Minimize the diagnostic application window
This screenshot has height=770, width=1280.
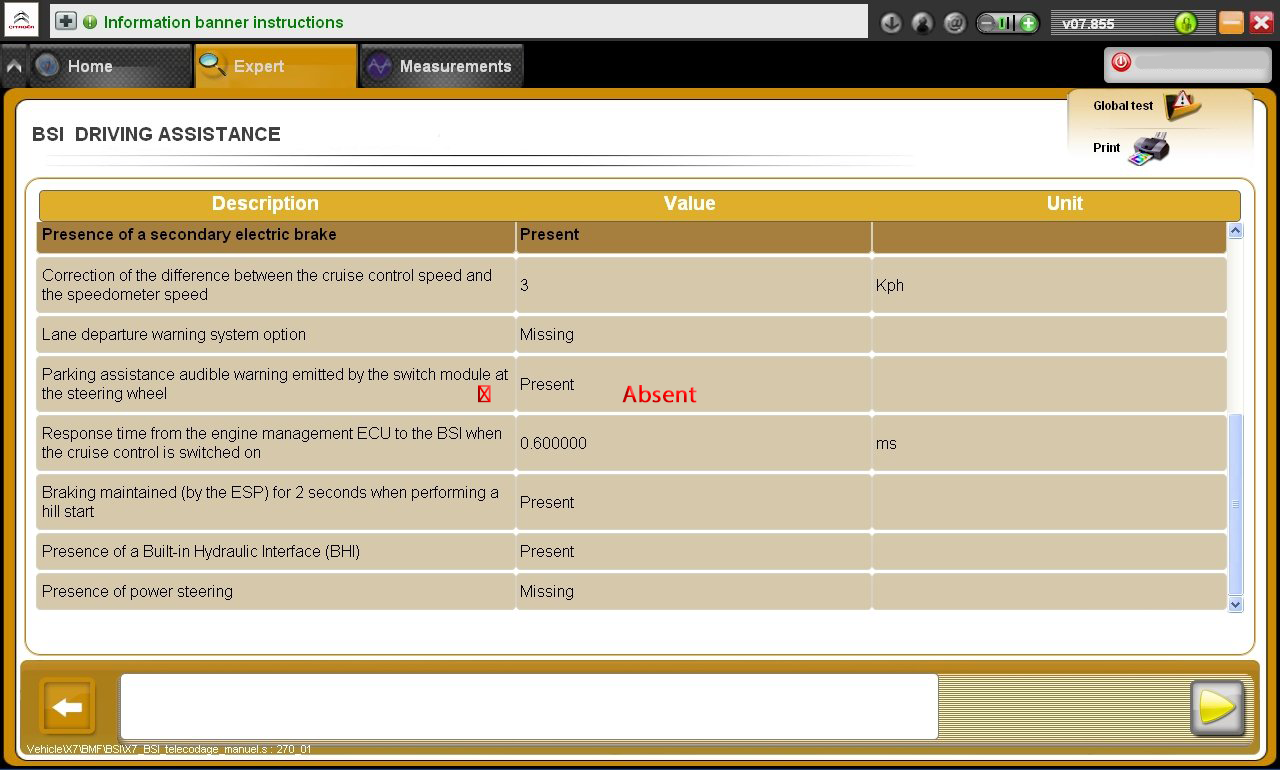pyautogui.click(x=1231, y=22)
